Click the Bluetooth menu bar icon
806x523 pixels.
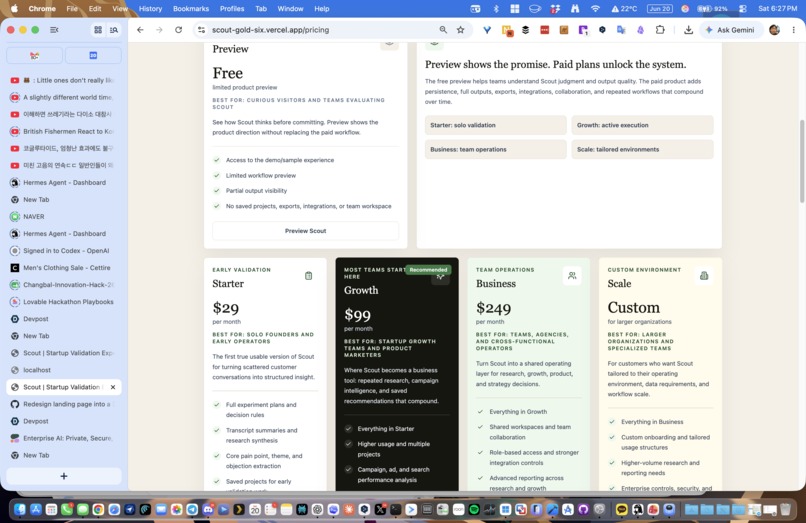(496, 9)
